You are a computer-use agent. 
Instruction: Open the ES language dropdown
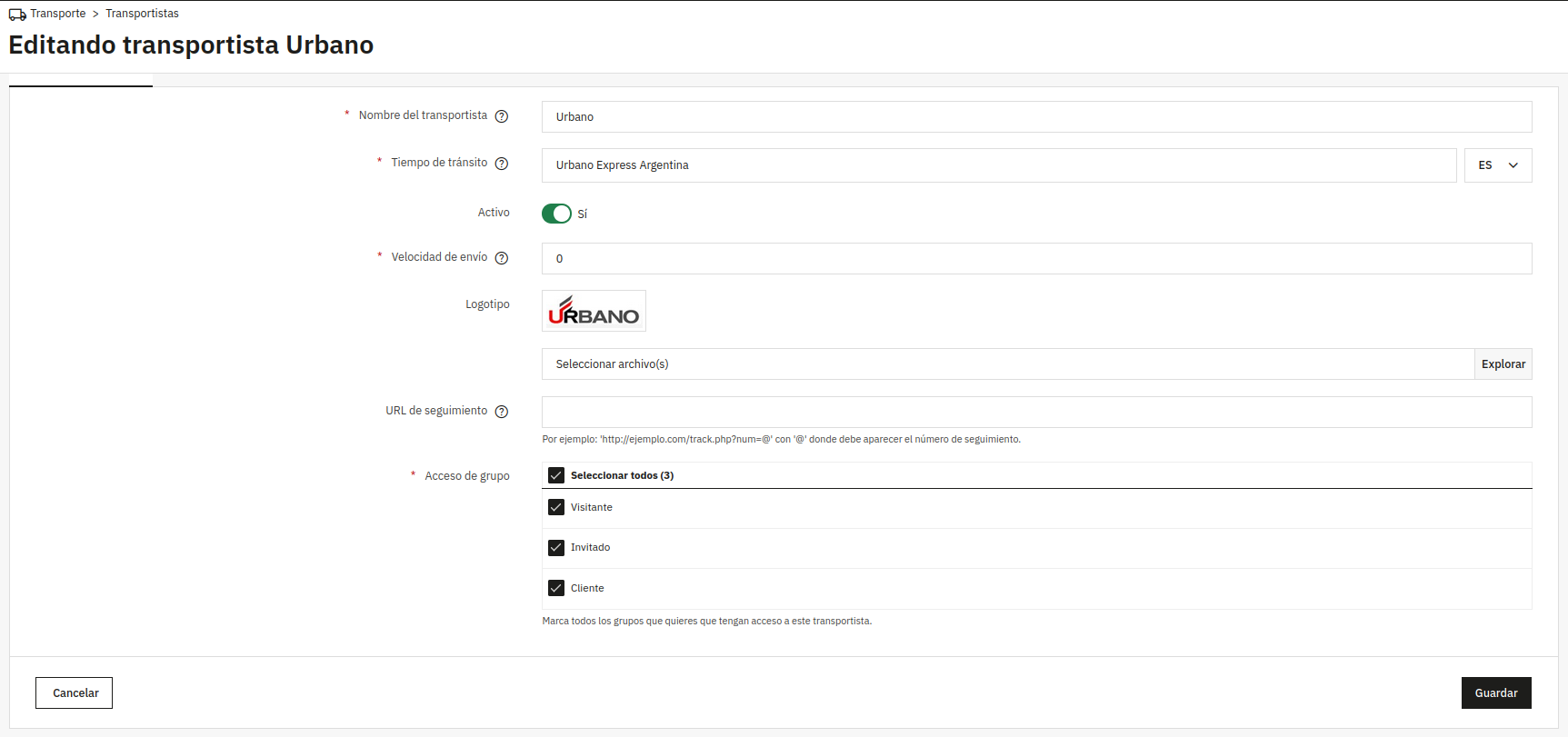tap(1497, 165)
